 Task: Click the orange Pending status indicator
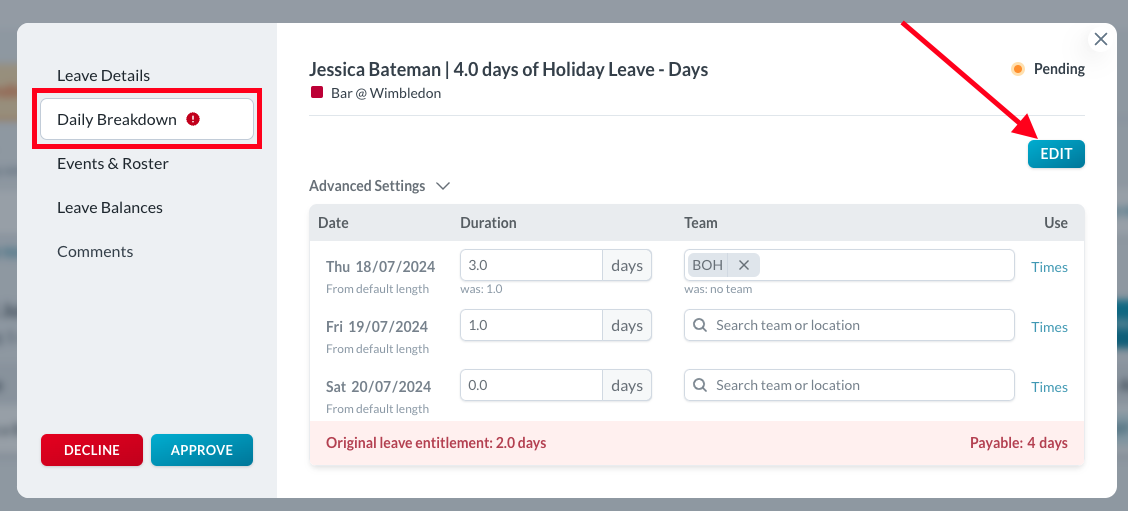pos(1018,69)
